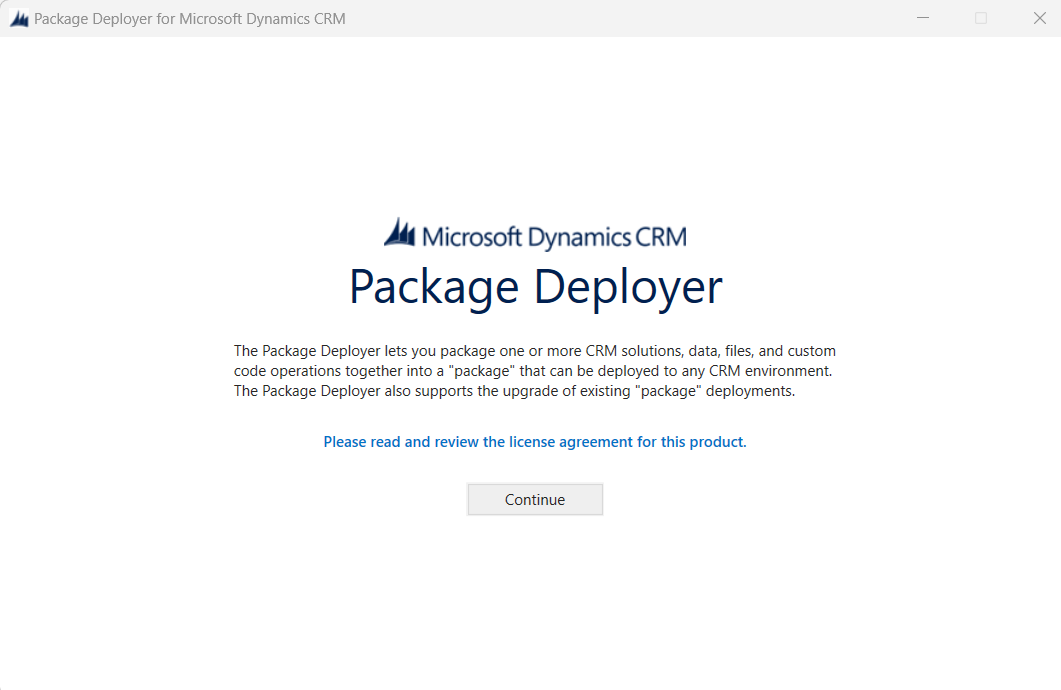
Task: Click the Package Deployer description paragraph
Action: tap(535, 371)
